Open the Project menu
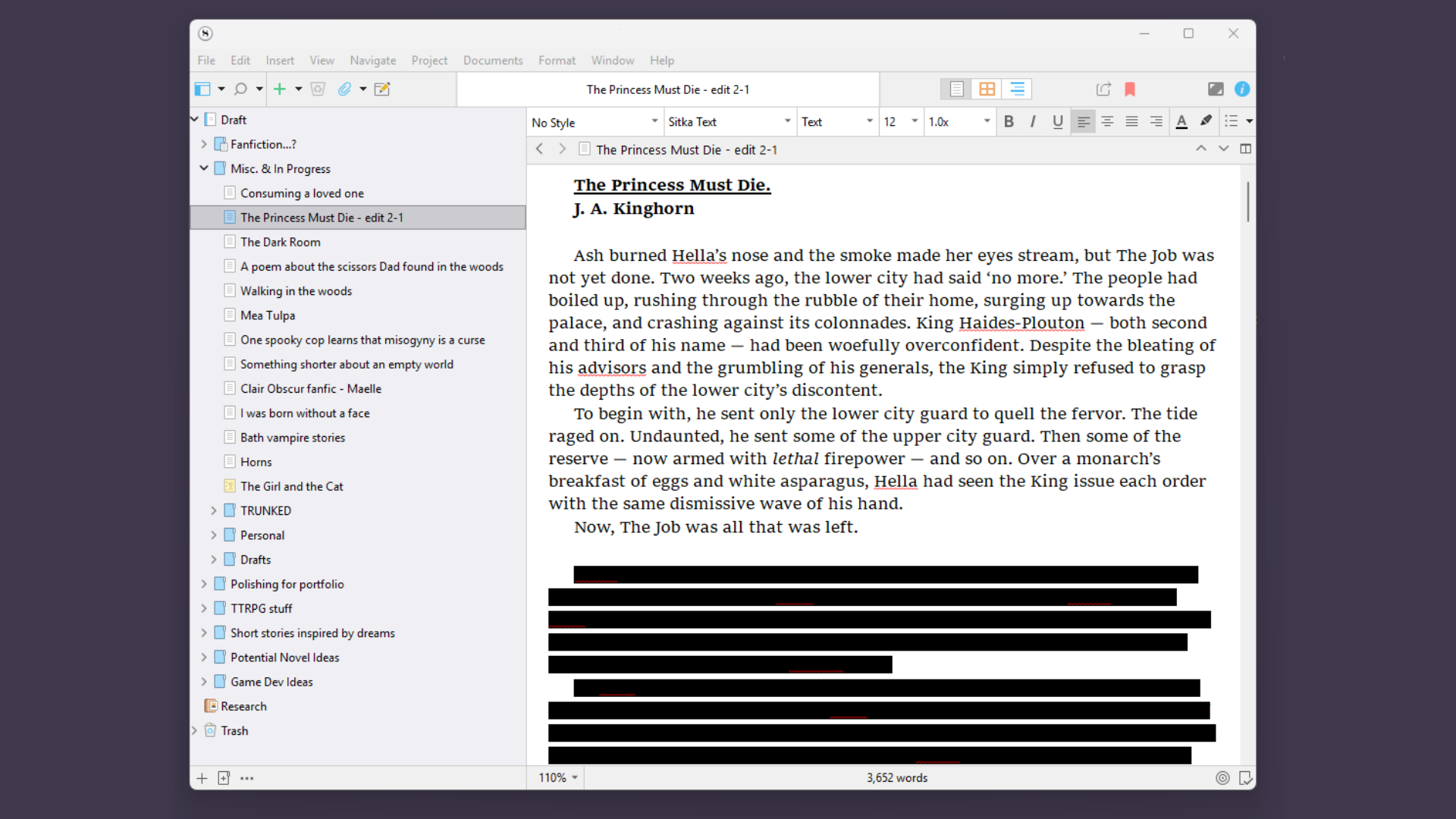Image resolution: width=1456 pixels, height=819 pixels. point(429,61)
